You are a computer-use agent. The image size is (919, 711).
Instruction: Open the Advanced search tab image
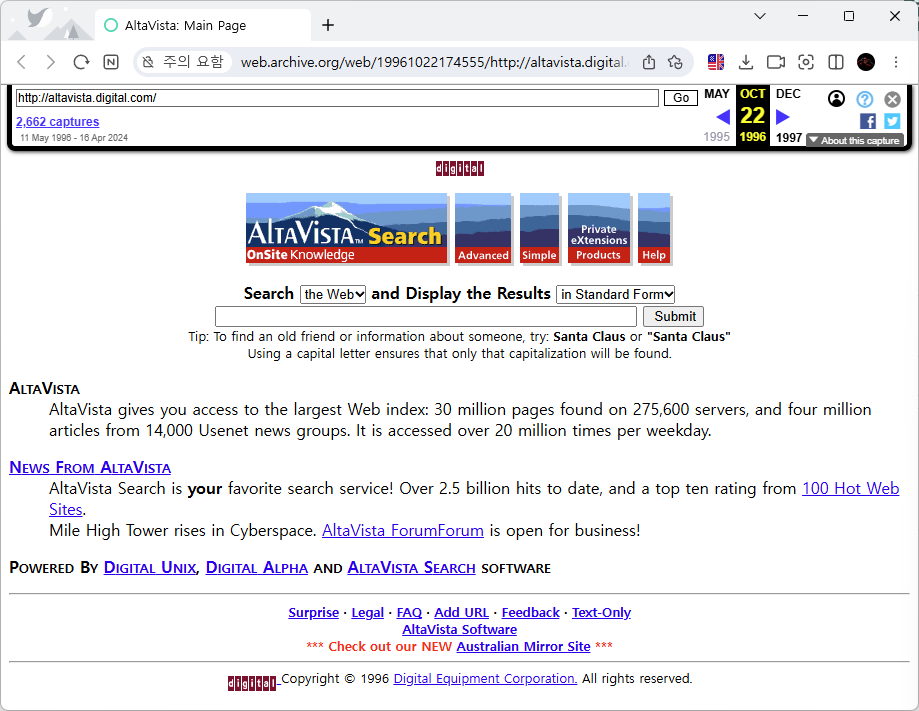click(483, 228)
